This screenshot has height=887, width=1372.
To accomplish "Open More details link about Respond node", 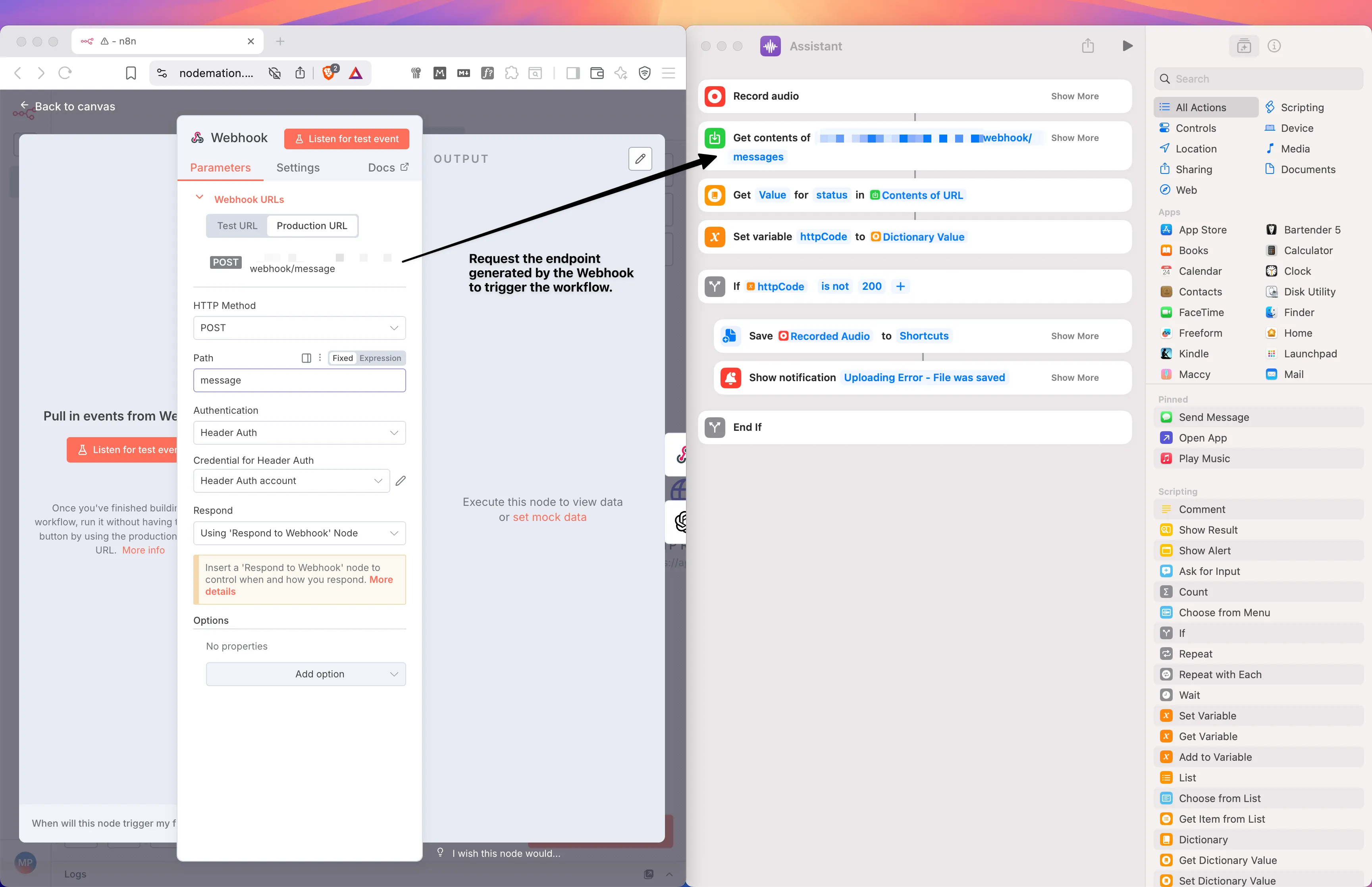I will point(299,586).
